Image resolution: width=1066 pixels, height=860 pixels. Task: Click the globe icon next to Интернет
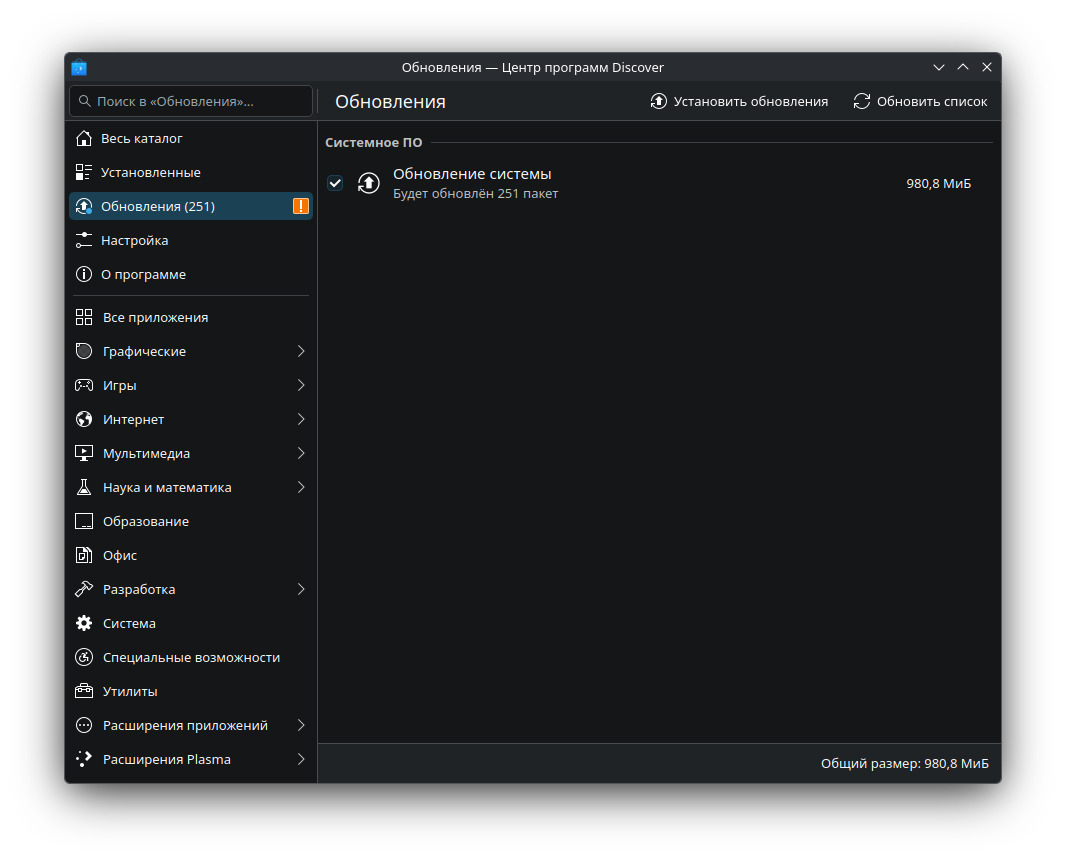coord(84,419)
